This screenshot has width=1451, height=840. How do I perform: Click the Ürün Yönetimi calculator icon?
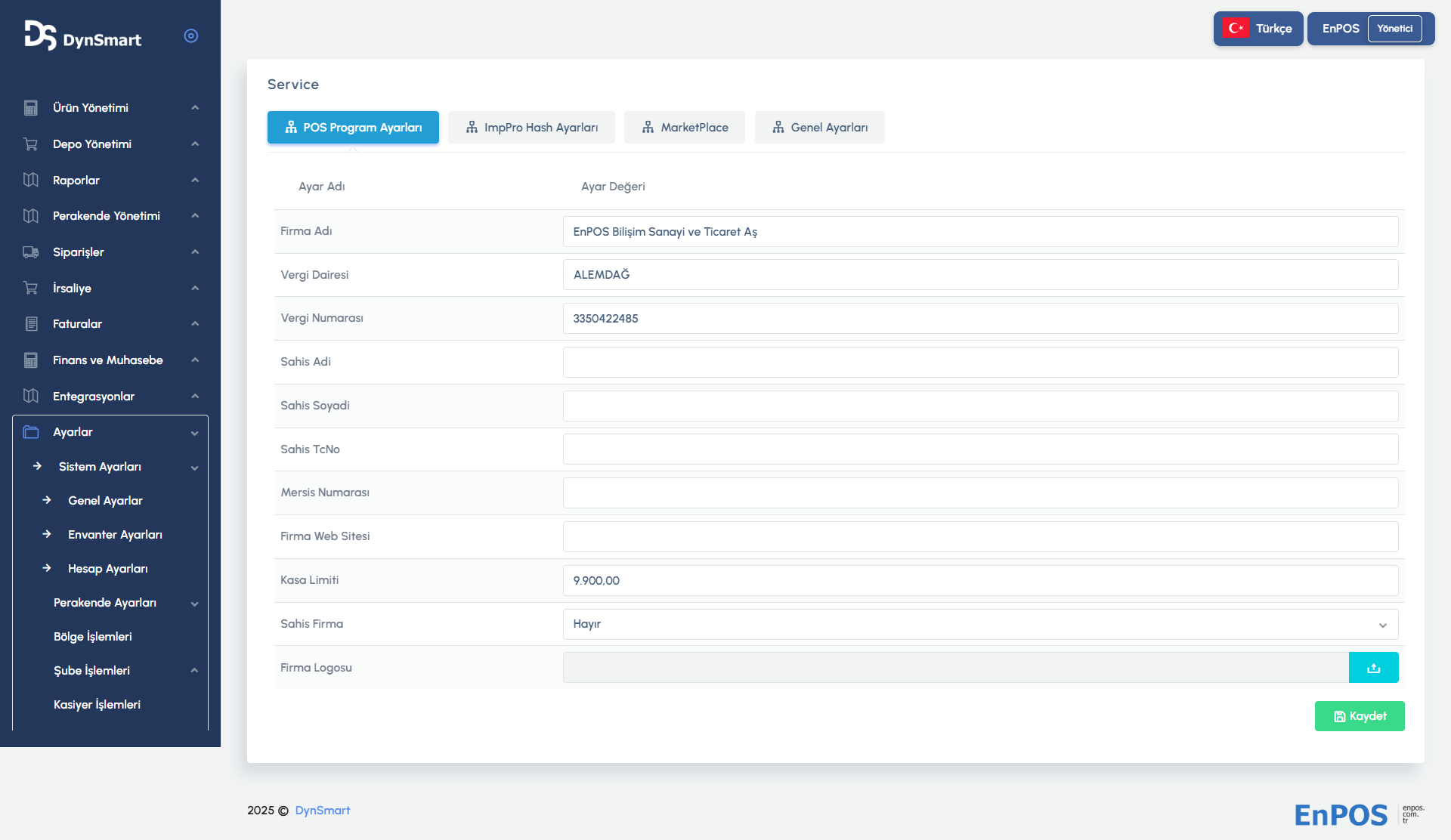click(x=31, y=108)
